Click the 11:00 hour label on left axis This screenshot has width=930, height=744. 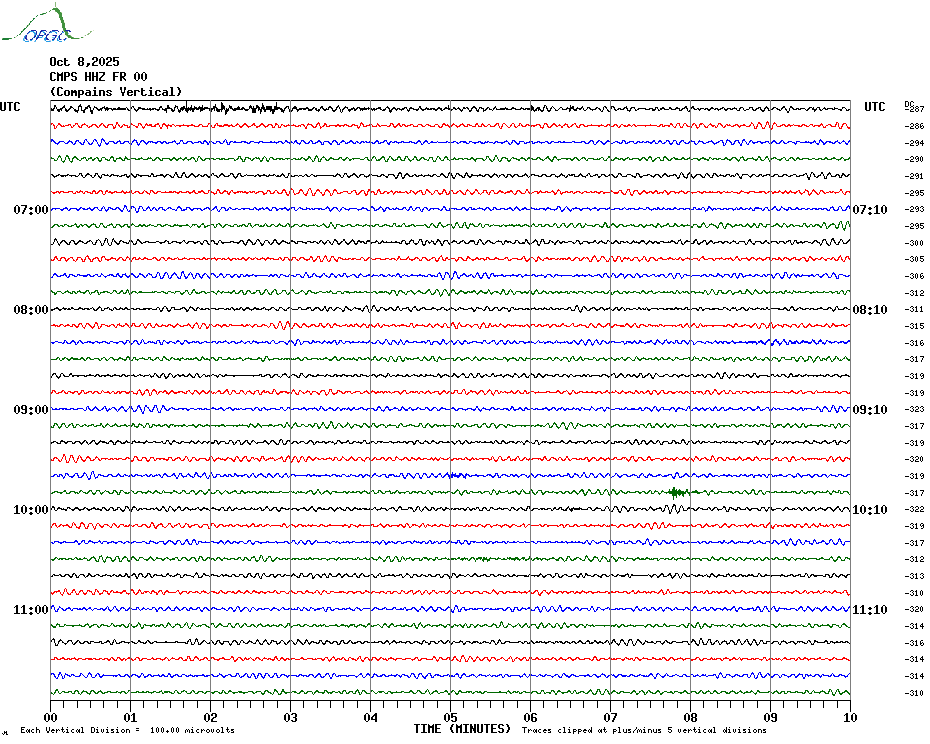tap(31, 610)
